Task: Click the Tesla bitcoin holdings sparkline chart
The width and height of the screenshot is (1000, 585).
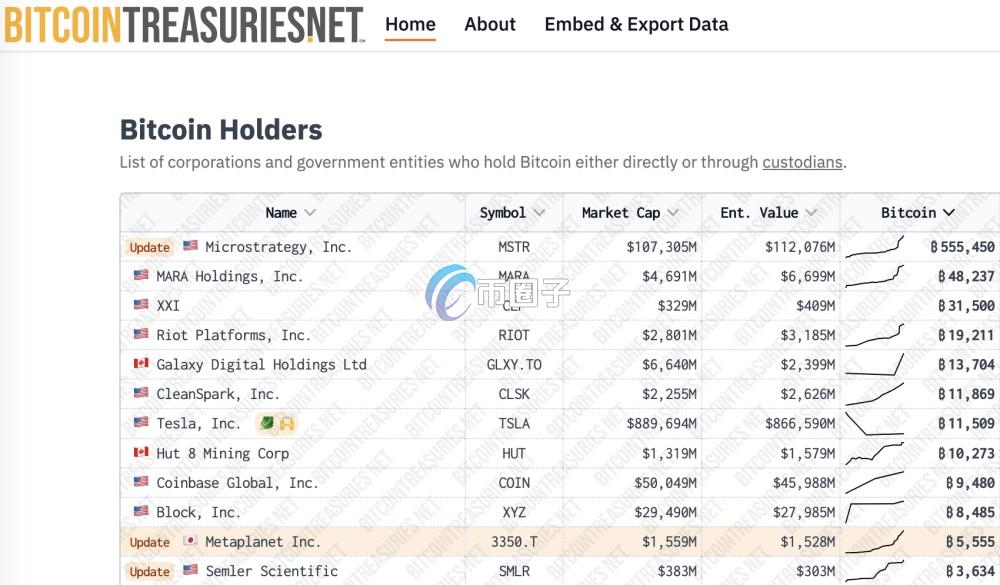Action: click(874, 424)
